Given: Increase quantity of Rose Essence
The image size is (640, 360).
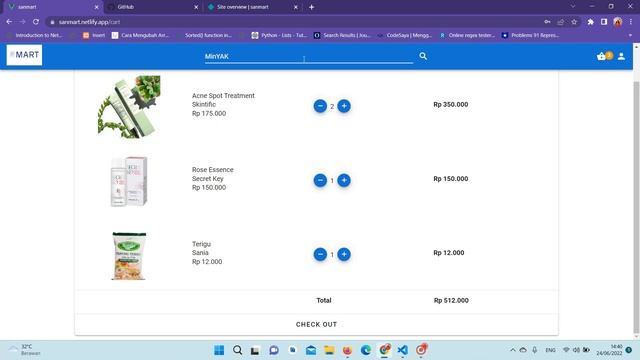Looking at the screenshot, I should (344, 180).
